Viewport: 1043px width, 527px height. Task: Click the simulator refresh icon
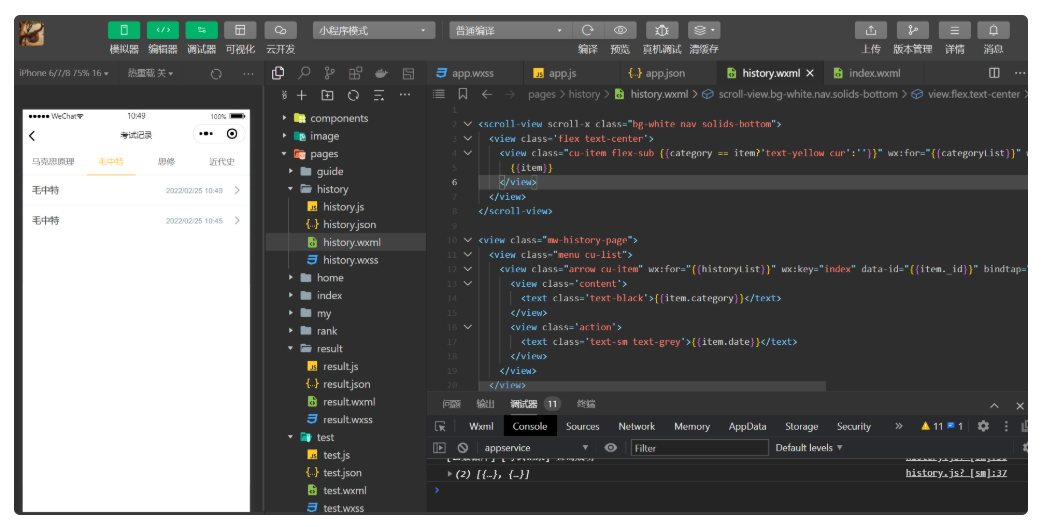[216, 74]
